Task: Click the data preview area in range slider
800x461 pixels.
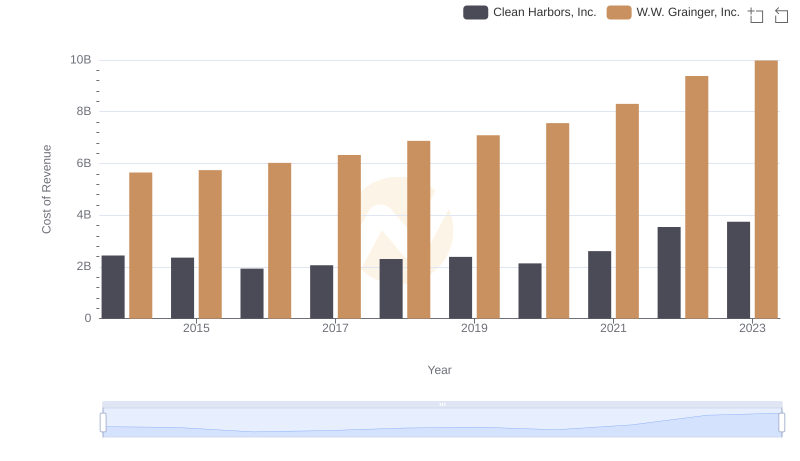Action: click(x=442, y=423)
